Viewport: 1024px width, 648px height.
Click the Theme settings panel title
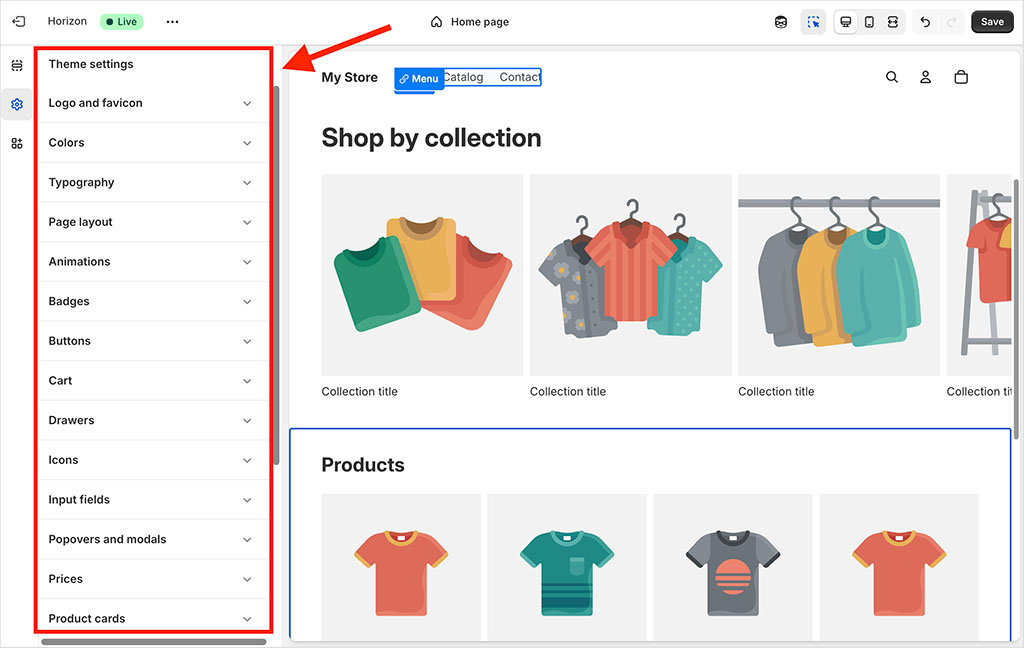(91, 64)
